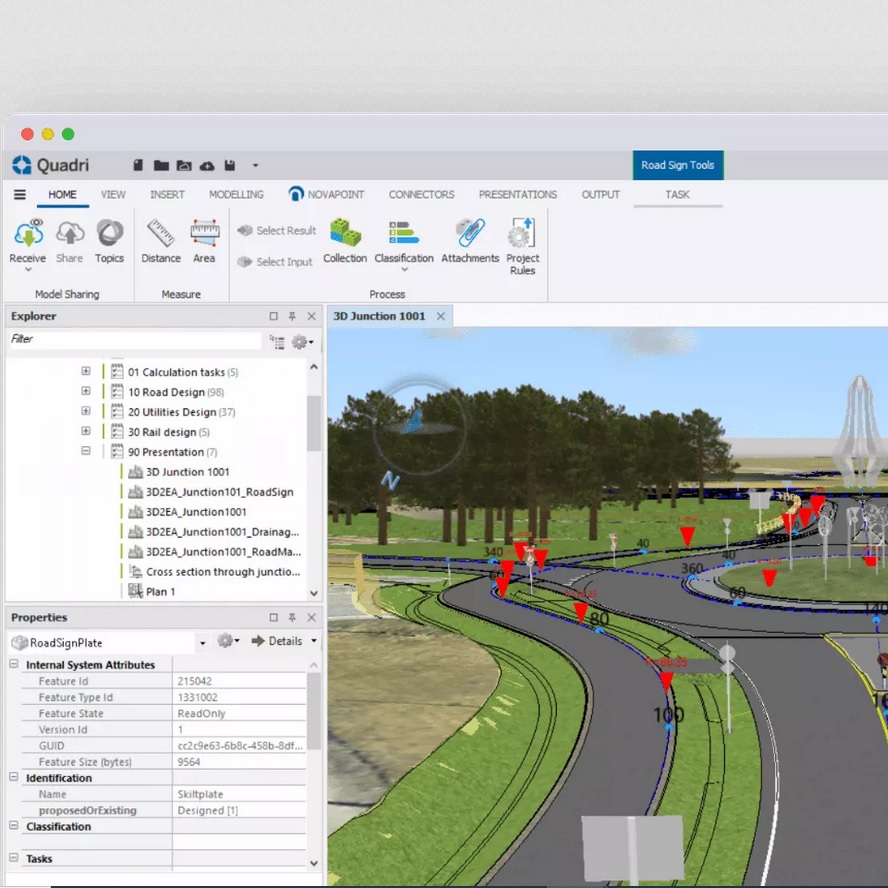Switch to the VIEW ribbon tab

coord(113,195)
